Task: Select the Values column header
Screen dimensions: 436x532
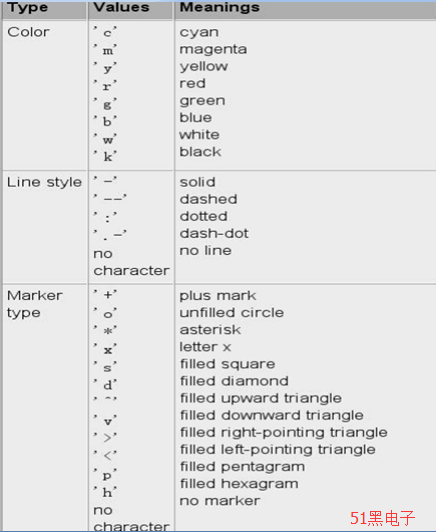Action: tap(121, 7)
